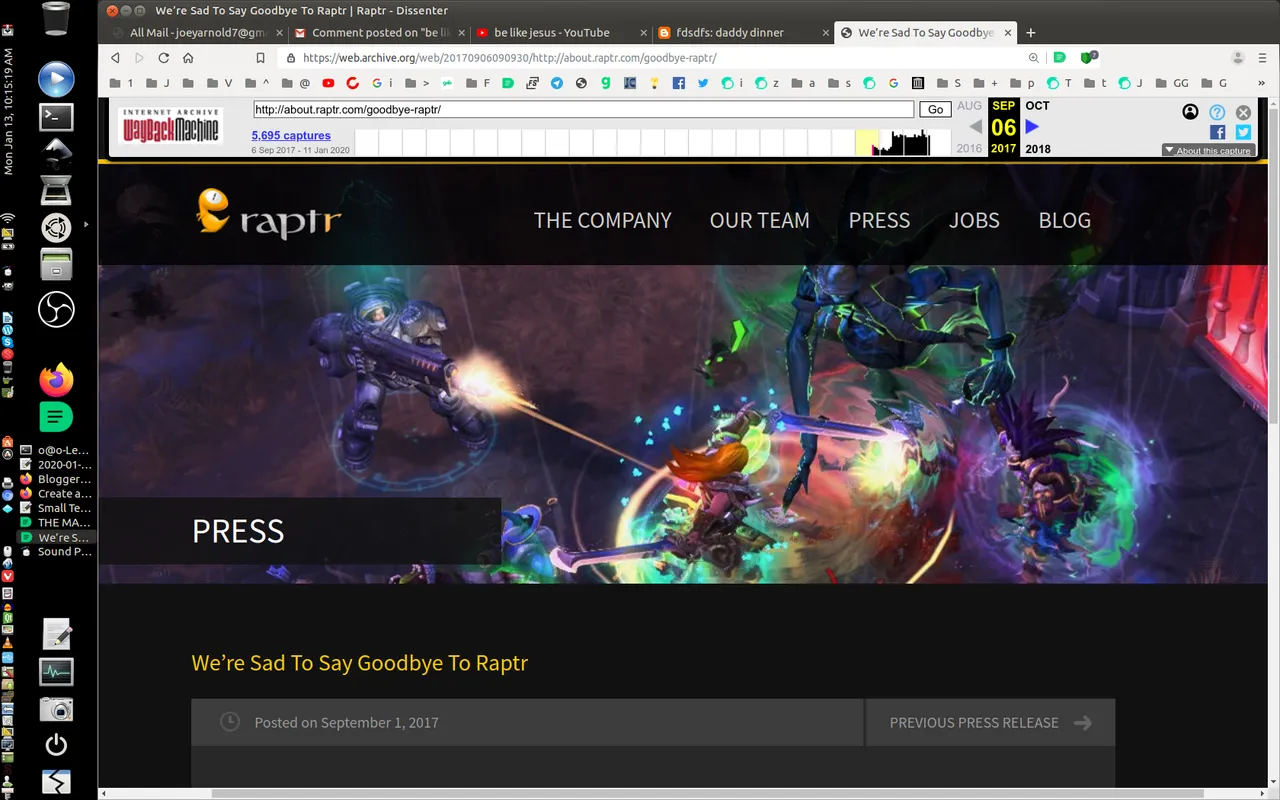Close the Wayback Machine toolbar
This screenshot has height=800, width=1280.
[x=1243, y=112]
